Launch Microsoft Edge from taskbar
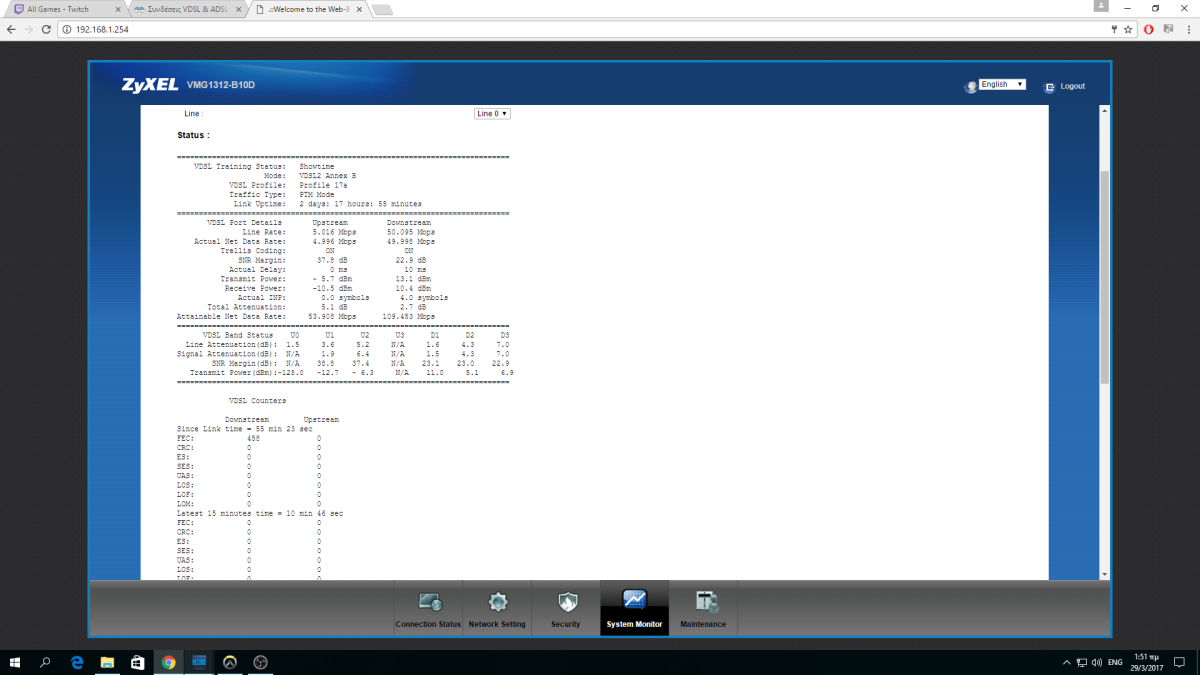The height and width of the screenshot is (675, 1200). pos(77,662)
